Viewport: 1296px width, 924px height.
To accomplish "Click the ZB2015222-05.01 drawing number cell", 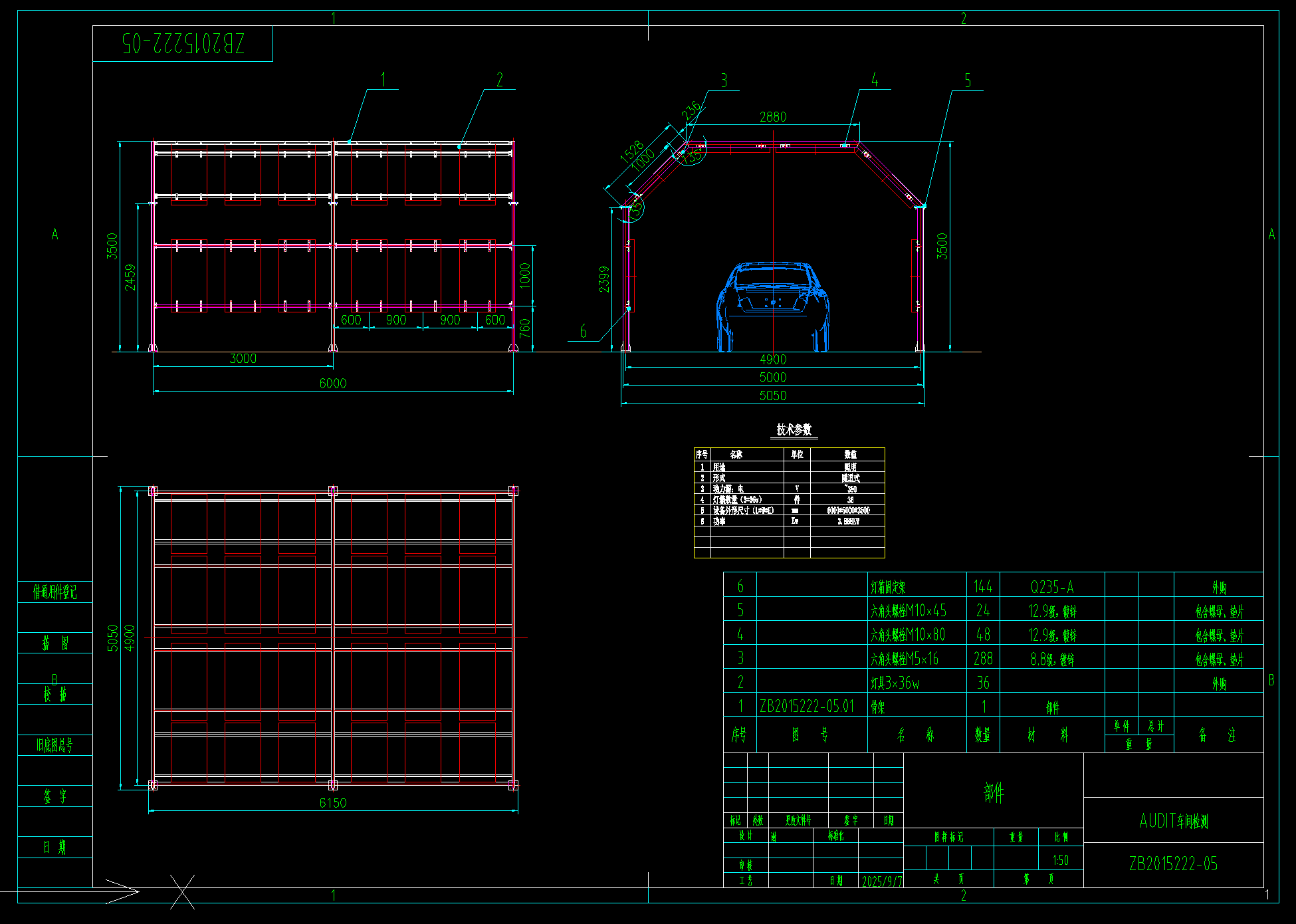I will (807, 706).
